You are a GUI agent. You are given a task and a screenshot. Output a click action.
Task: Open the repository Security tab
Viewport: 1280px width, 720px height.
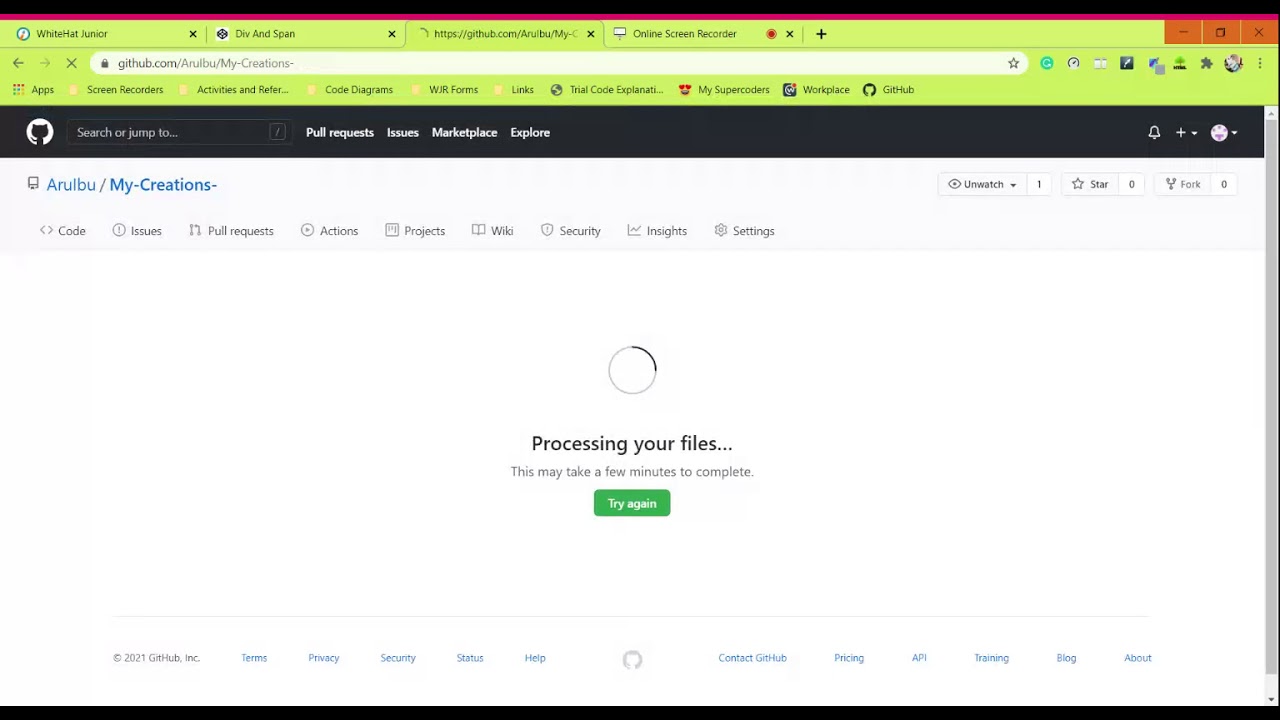tap(571, 231)
